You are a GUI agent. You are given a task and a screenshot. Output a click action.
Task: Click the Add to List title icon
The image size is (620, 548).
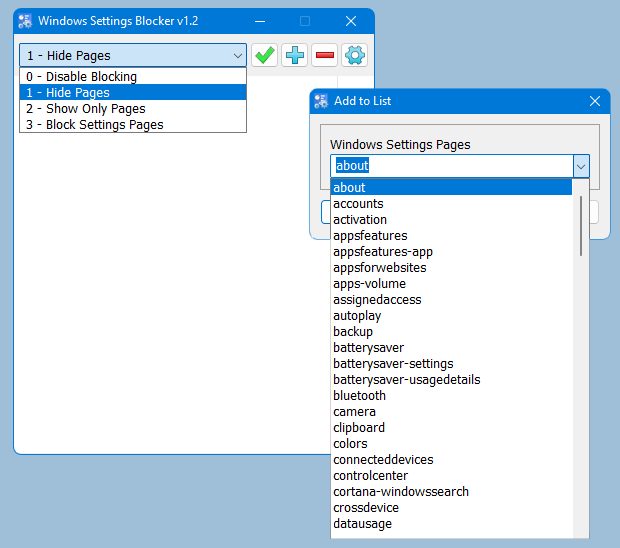[322, 101]
